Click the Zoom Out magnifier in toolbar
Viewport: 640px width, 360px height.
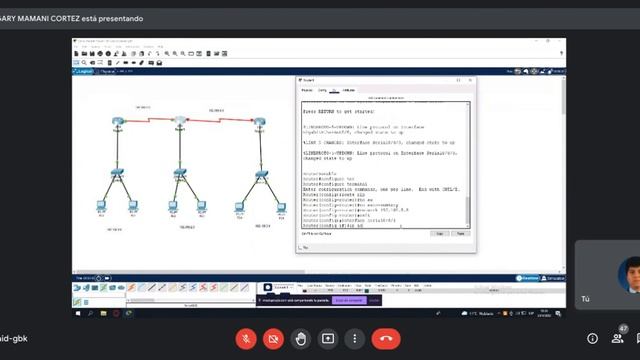(x=183, y=53)
